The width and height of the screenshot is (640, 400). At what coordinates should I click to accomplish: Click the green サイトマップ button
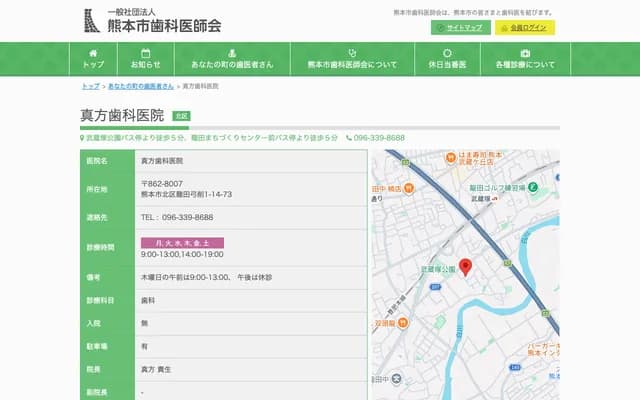[x=460, y=28]
